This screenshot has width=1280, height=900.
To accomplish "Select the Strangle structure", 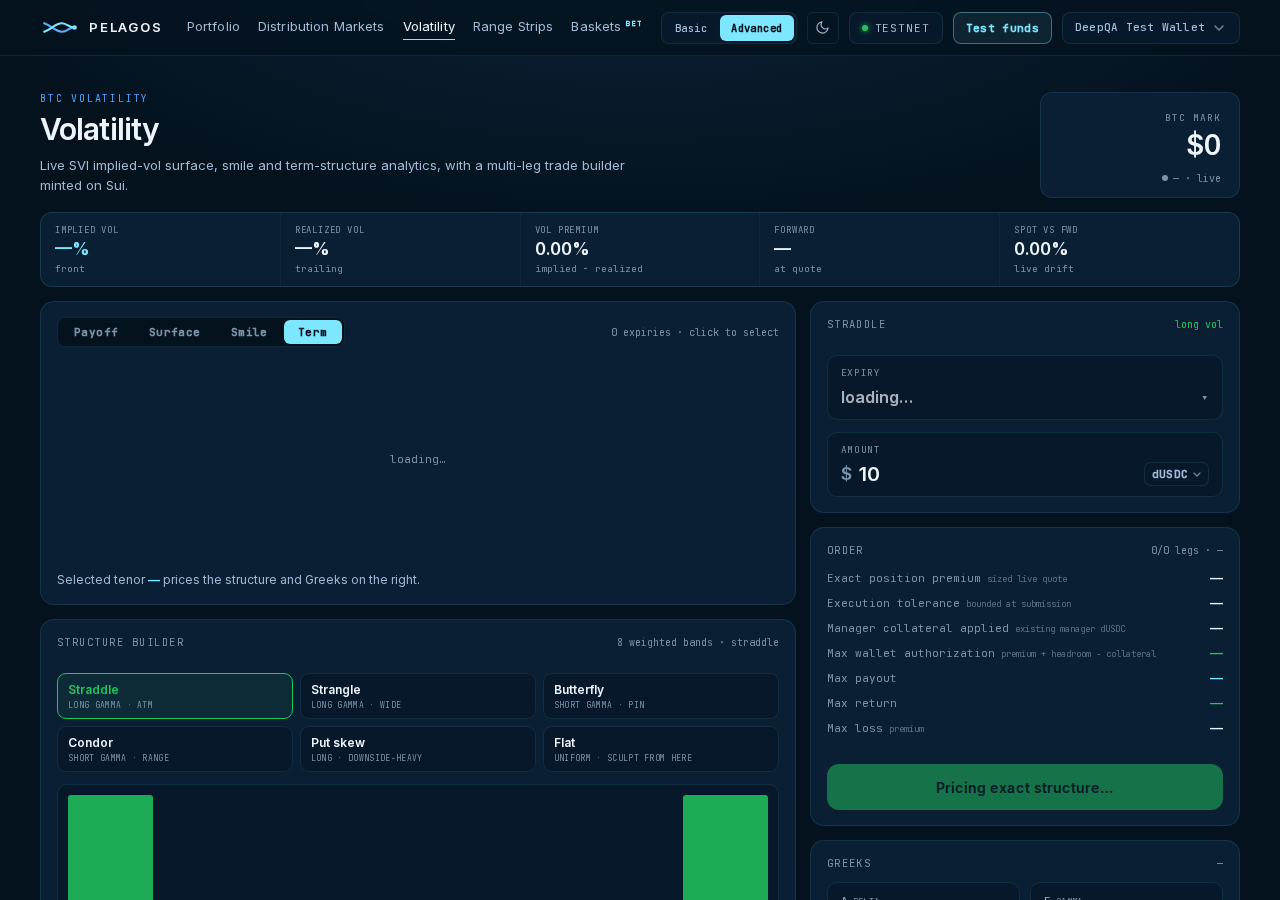I will click(x=418, y=696).
